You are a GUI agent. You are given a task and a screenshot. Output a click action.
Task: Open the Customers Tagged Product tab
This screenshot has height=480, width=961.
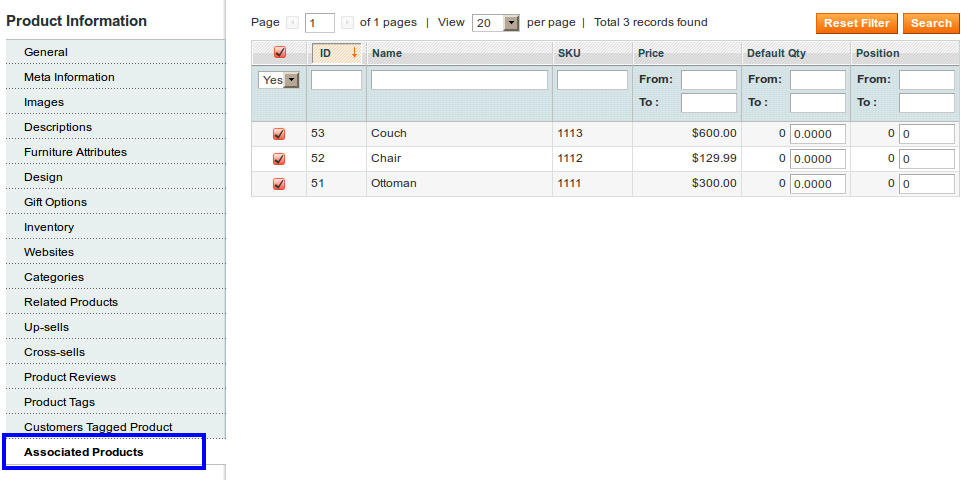tap(116, 427)
